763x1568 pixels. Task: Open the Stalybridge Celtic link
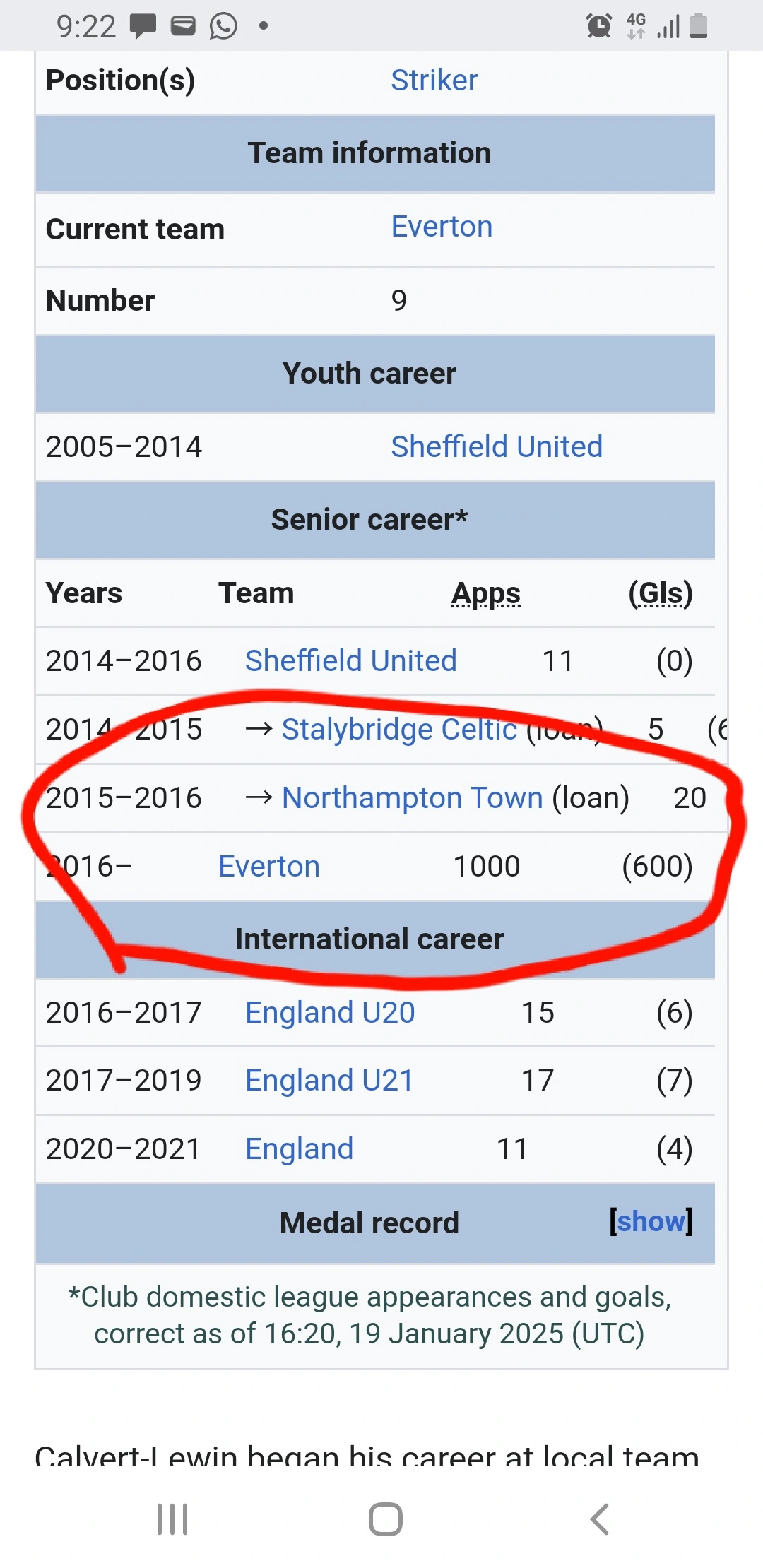[x=399, y=729]
